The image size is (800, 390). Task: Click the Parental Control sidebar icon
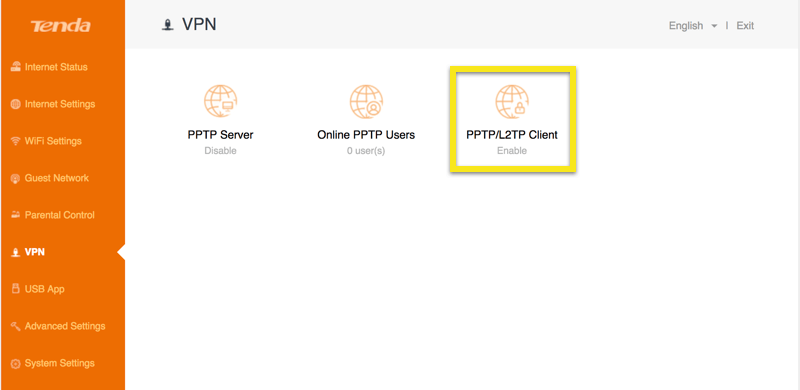pyautogui.click(x=15, y=215)
